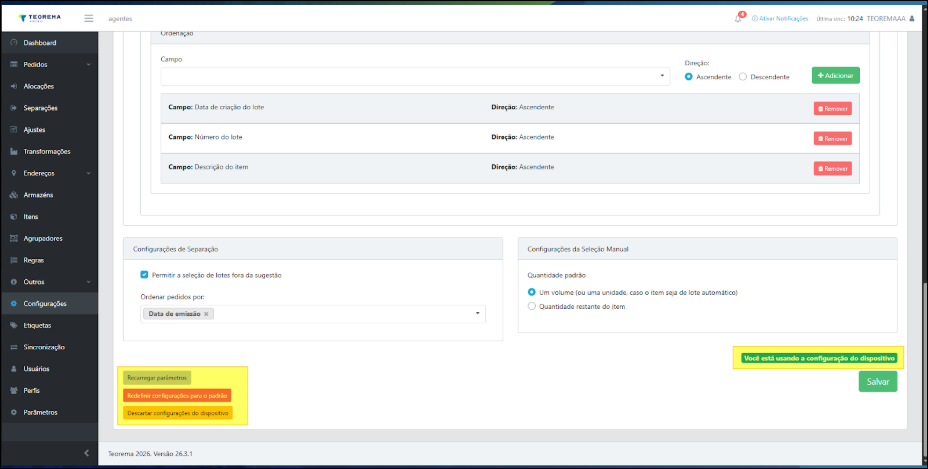Remove the Data de emissão tag
Screen dimensions: 928x469
(x=206, y=314)
